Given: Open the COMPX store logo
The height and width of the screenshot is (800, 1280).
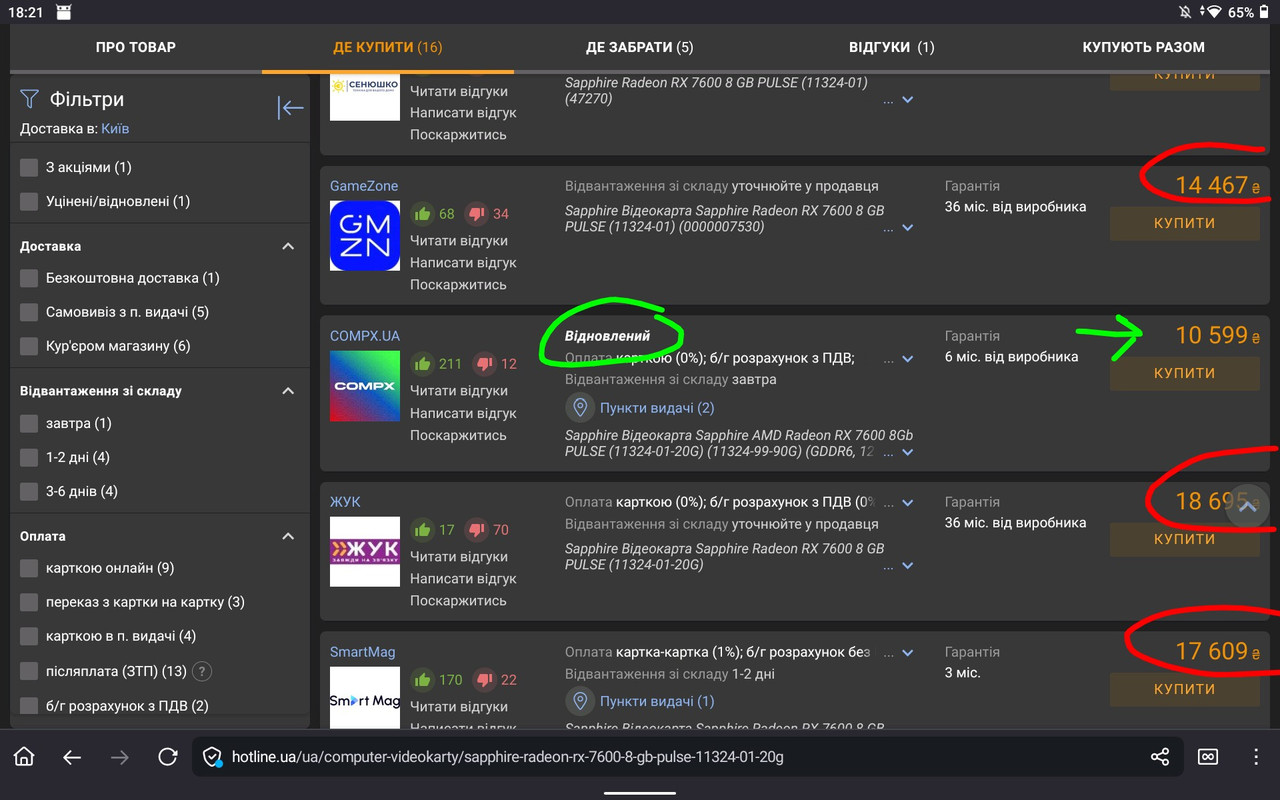Looking at the screenshot, I should 365,386.
